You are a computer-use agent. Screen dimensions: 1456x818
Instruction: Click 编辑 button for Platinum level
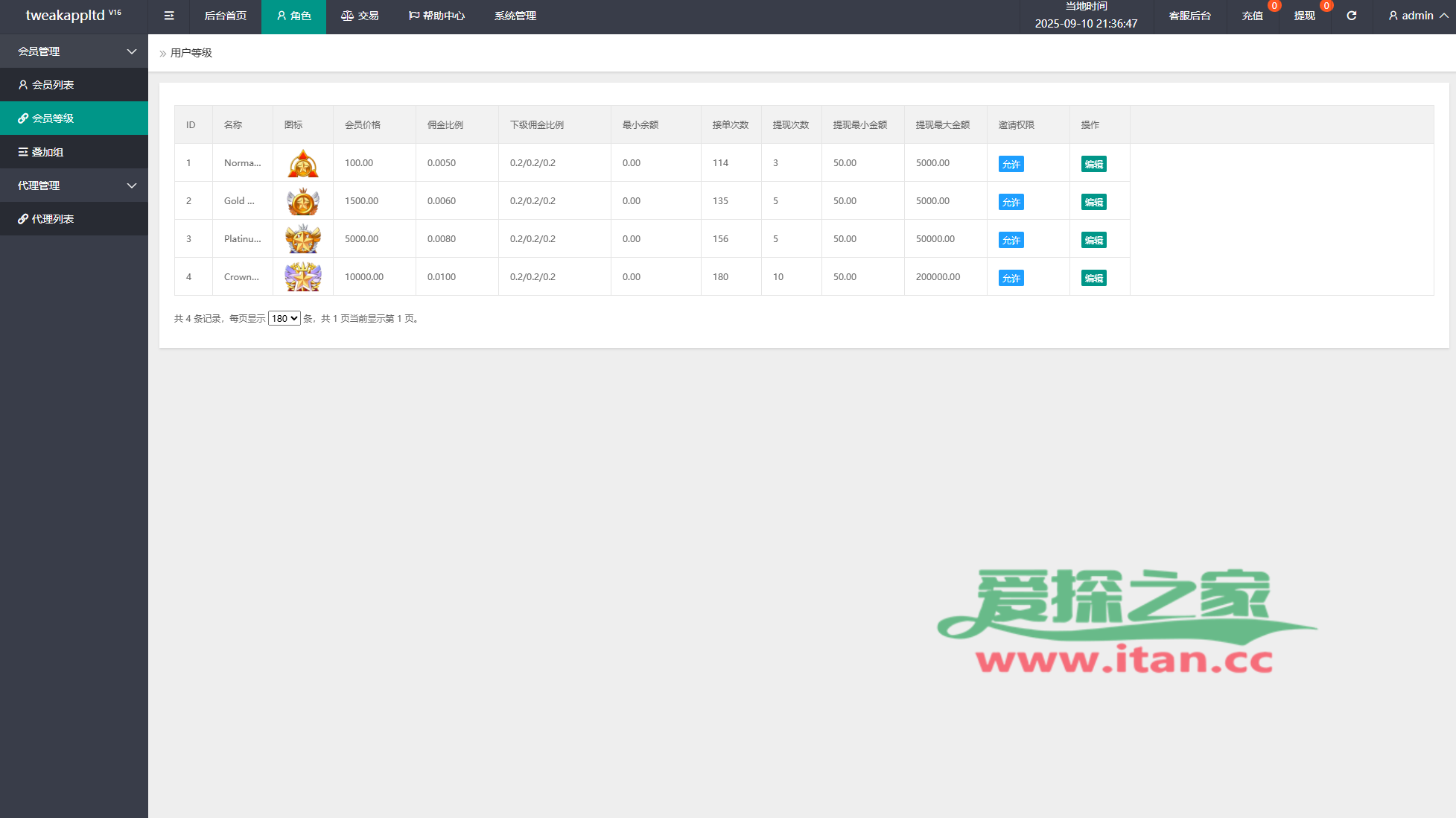pos(1093,240)
